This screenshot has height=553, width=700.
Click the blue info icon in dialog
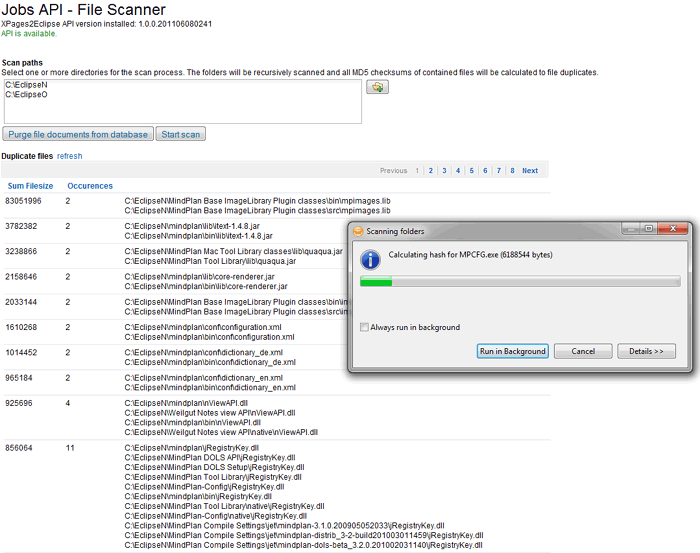[x=370, y=259]
